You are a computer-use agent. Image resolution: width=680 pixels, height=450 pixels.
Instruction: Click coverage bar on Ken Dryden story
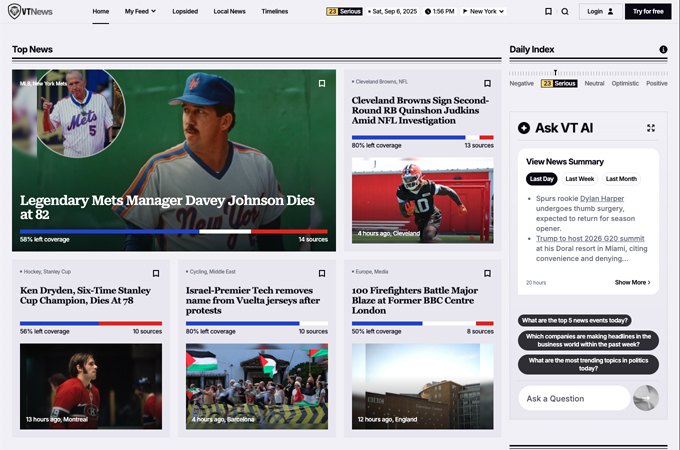tap(91, 323)
